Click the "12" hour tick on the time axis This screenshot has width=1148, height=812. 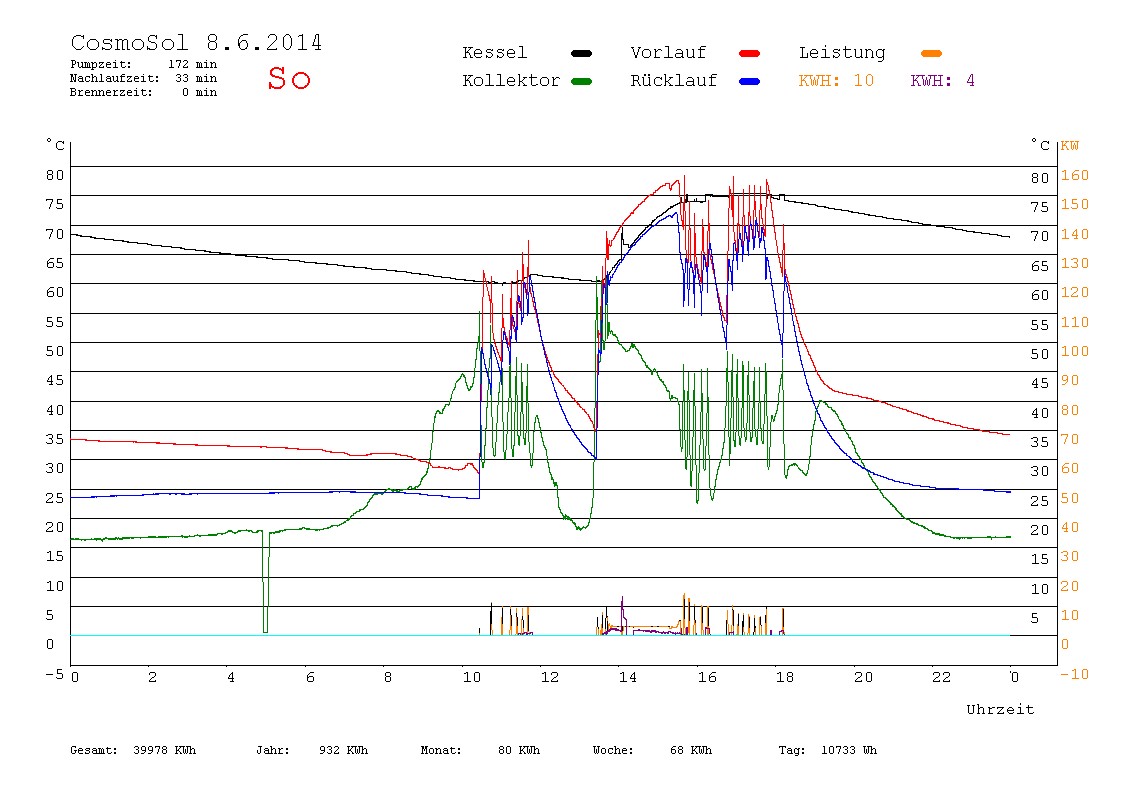[x=550, y=677]
